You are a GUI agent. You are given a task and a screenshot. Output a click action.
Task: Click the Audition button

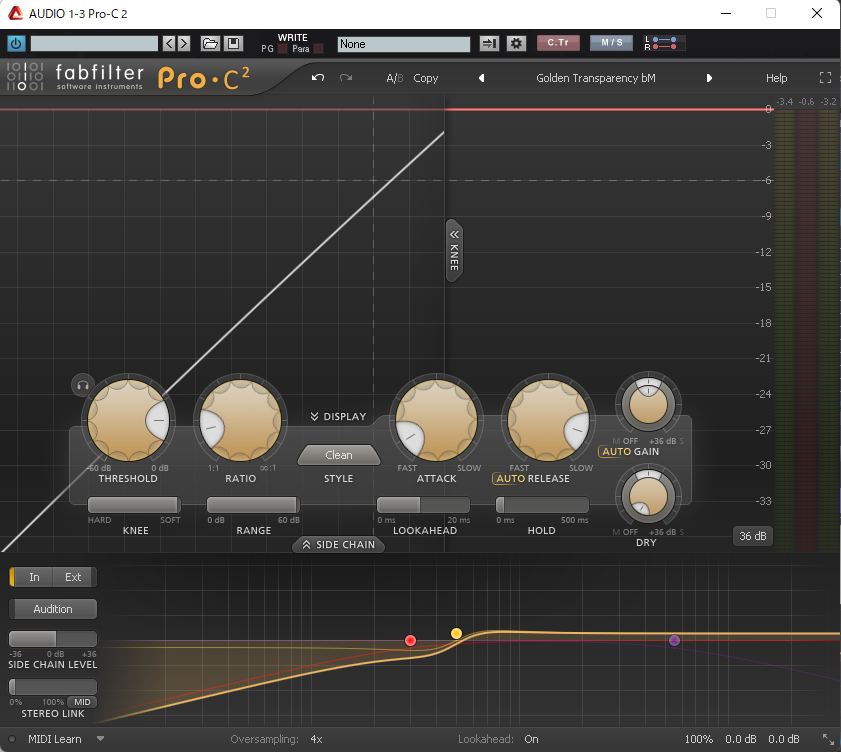coord(53,609)
